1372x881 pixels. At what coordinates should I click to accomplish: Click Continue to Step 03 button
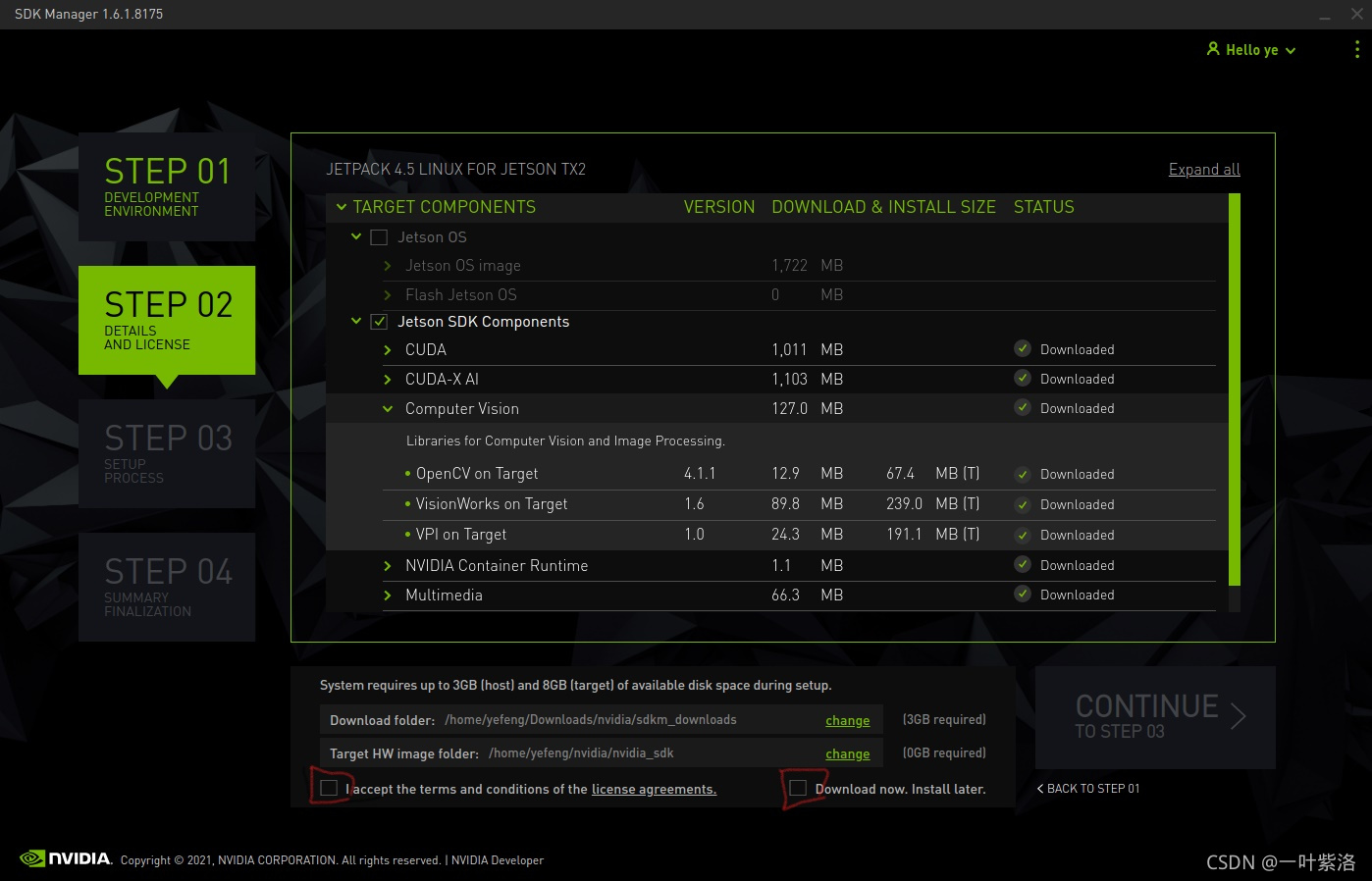coord(1155,717)
